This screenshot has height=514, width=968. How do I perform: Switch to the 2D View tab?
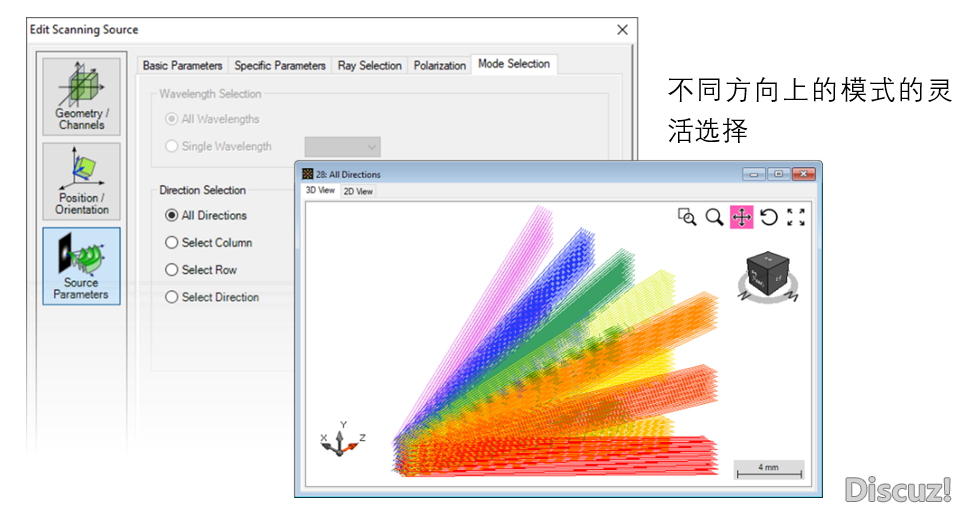point(358,191)
